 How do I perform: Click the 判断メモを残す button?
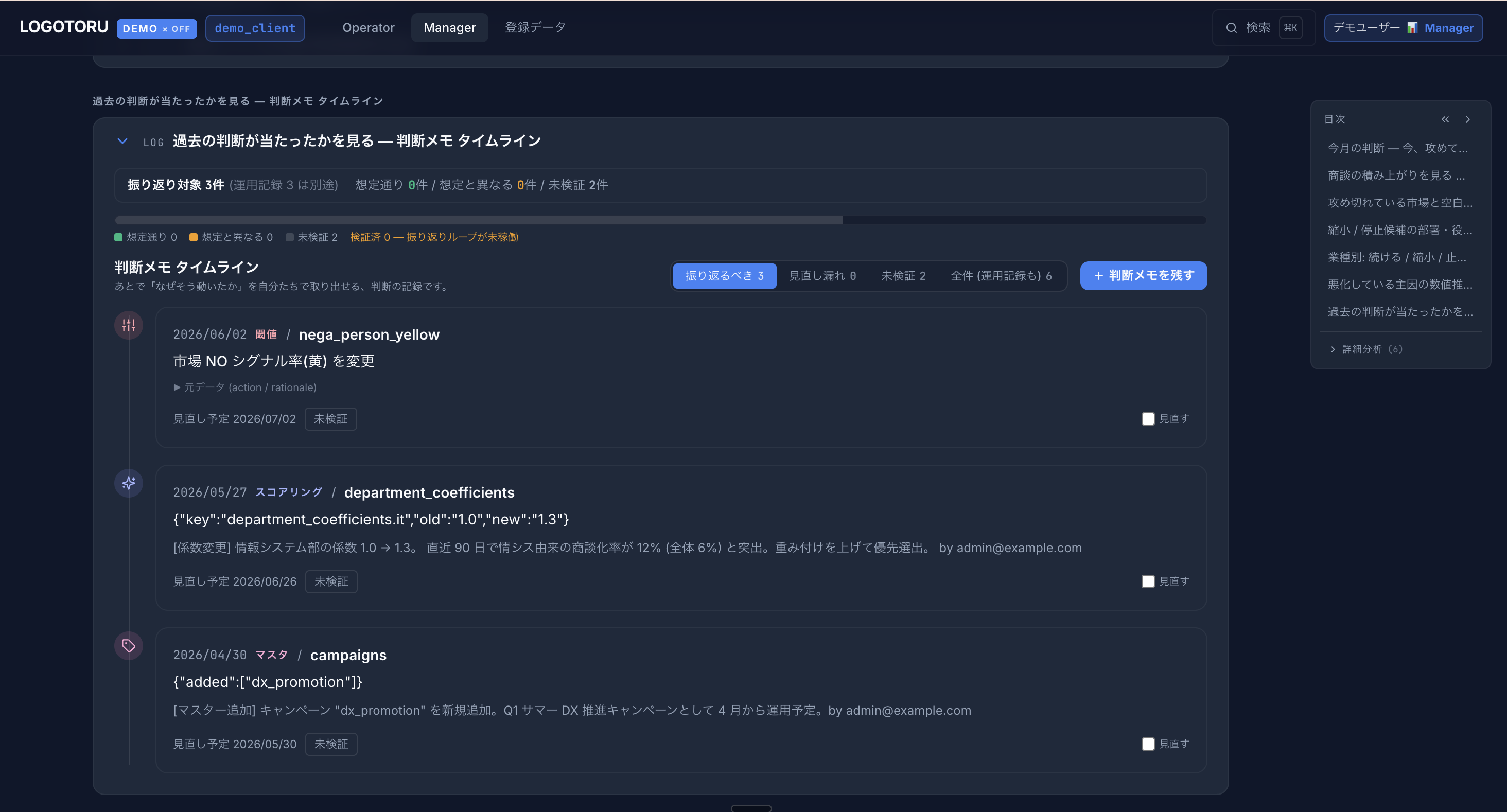[x=1143, y=275]
